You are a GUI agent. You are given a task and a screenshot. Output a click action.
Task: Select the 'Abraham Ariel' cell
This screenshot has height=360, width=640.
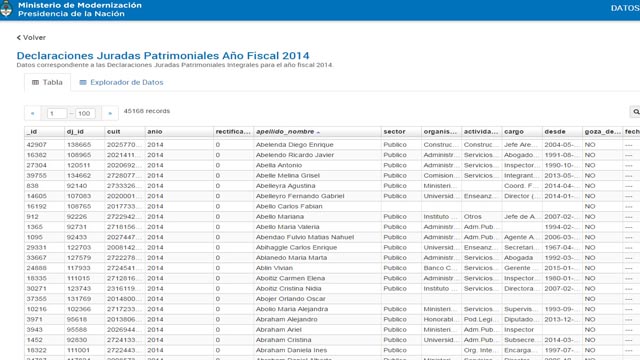coord(318,330)
